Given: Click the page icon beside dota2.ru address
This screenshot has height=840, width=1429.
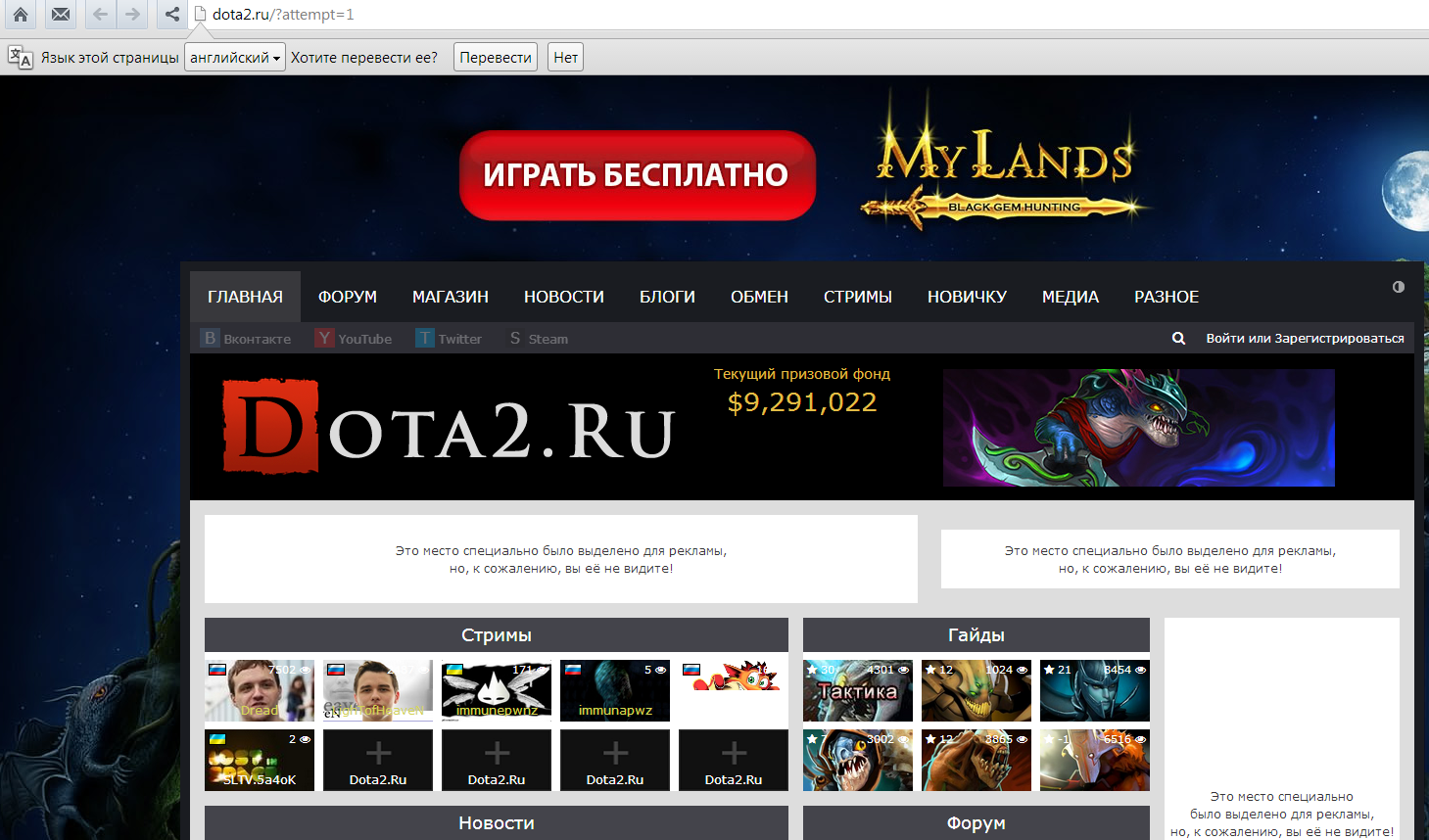Looking at the screenshot, I should [x=200, y=15].
